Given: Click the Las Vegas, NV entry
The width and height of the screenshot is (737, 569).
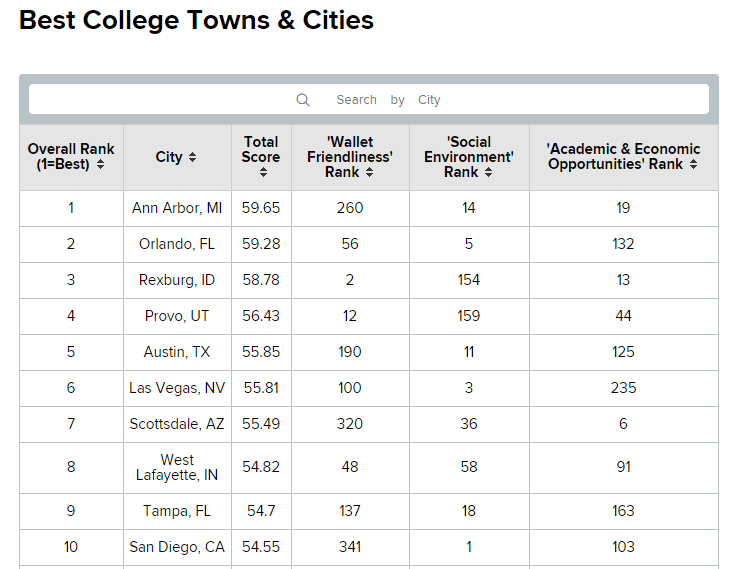Looking at the screenshot, I should click(x=177, y=388).
